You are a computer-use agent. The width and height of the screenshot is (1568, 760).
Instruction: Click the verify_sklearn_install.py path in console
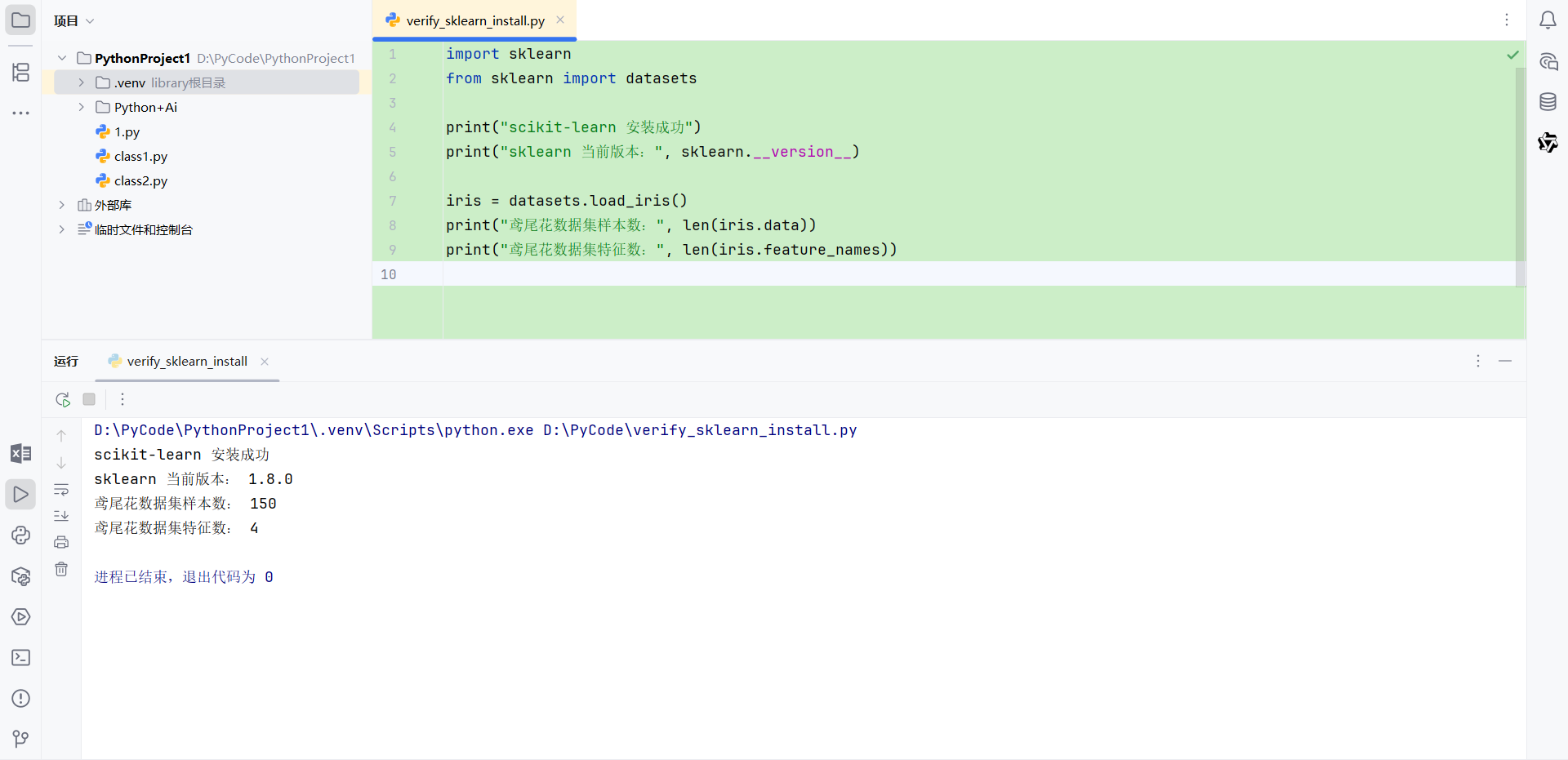click(x=700, y=430)
